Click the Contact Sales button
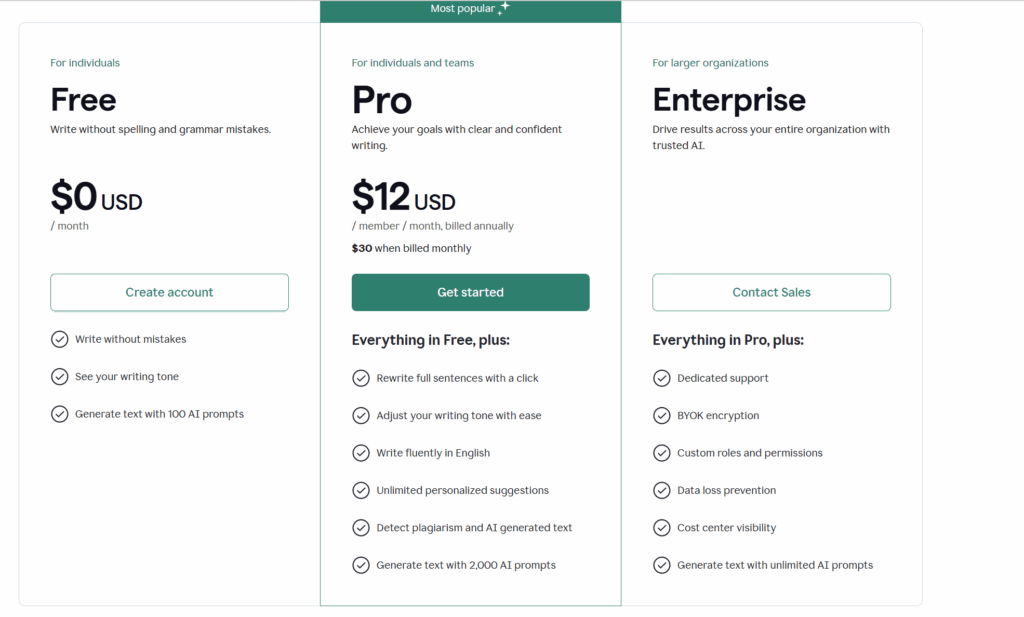 coord(771,292)
